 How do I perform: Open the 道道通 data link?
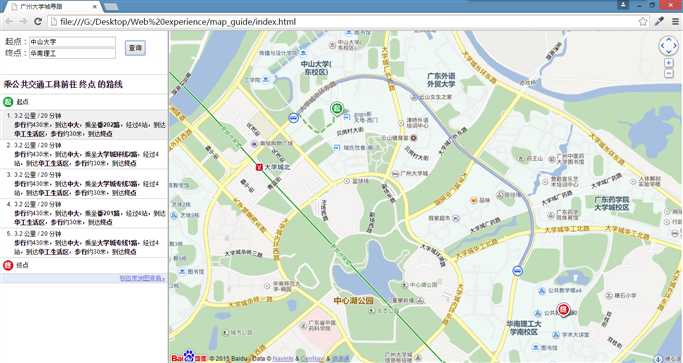coord(341,359)
